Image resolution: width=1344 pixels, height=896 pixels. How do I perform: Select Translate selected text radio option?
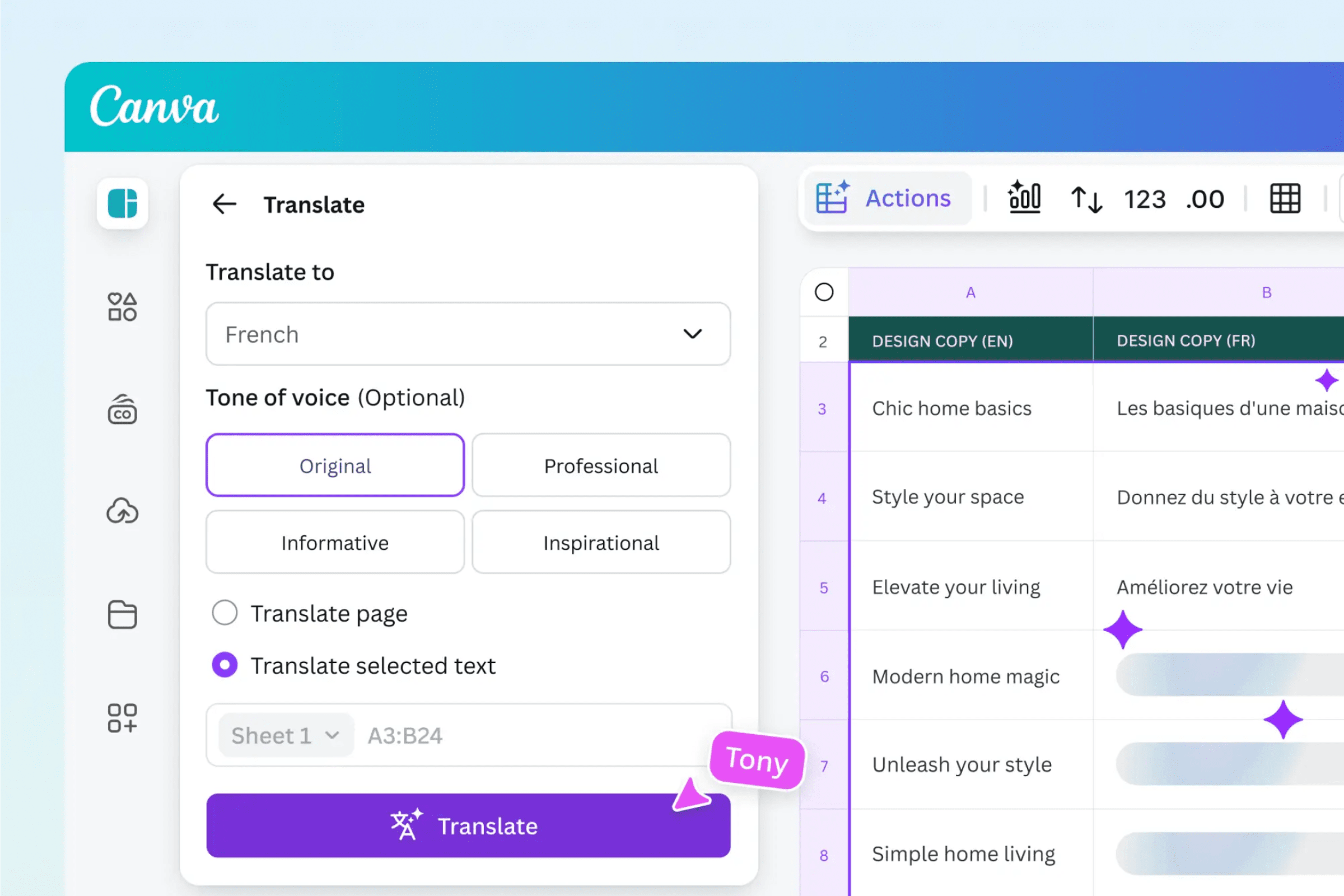click(225, 665)
